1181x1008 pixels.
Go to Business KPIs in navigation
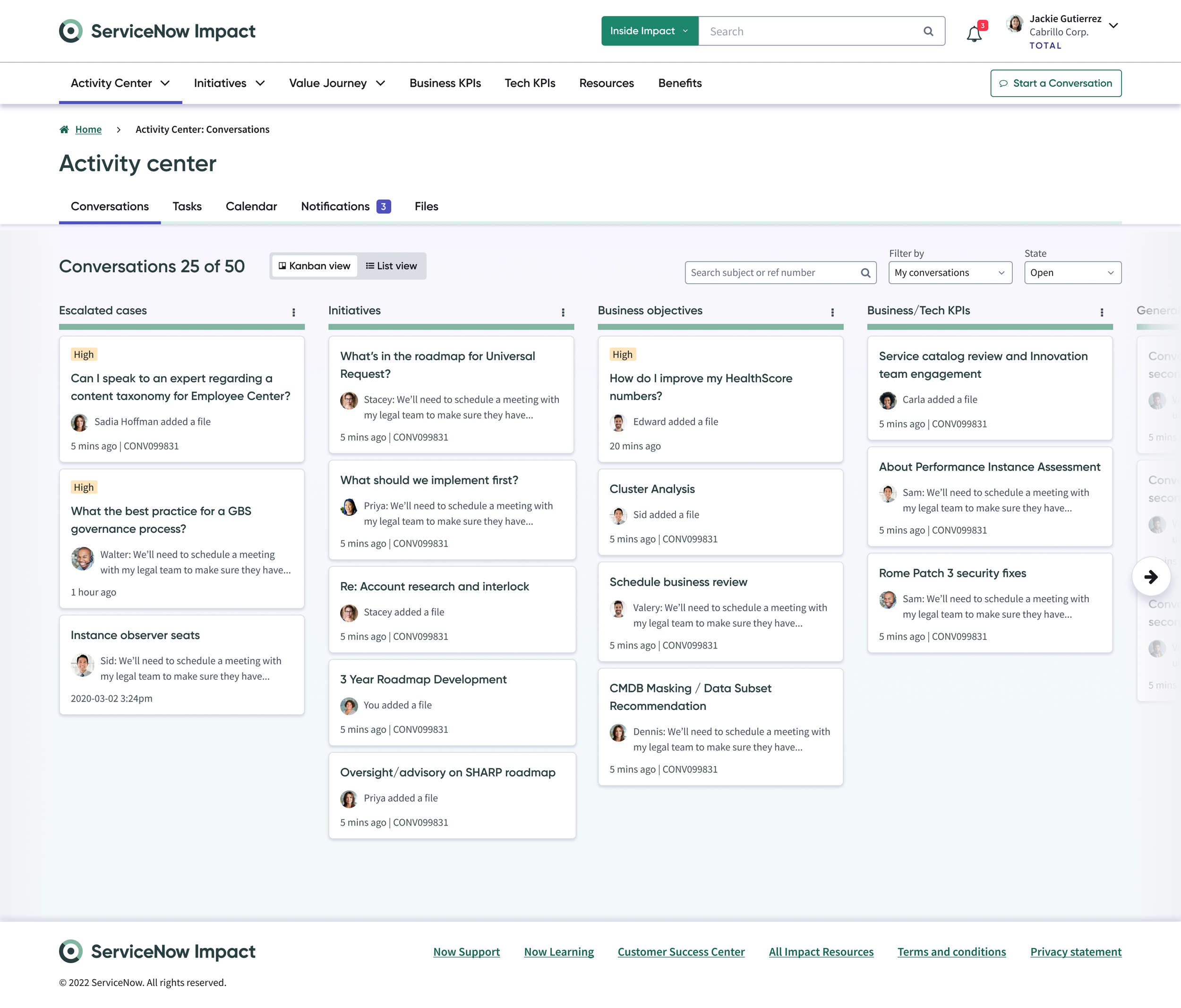445,83
